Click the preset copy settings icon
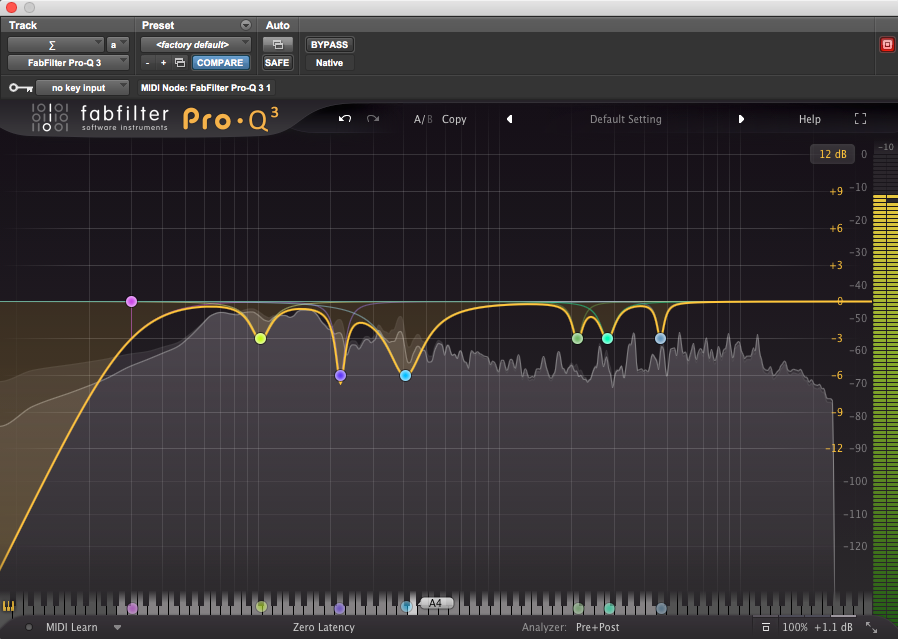The height and width of the screenshot is (639, 898). click(x=180, y=62)
